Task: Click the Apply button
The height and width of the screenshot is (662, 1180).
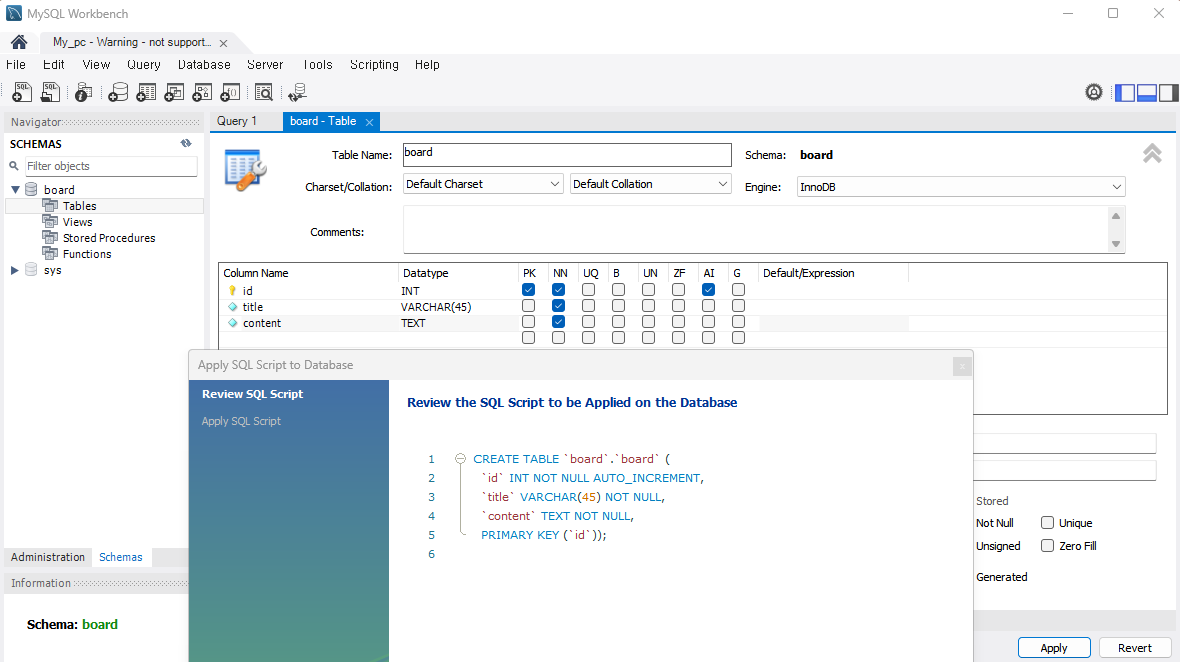Action: (1054, 648)
